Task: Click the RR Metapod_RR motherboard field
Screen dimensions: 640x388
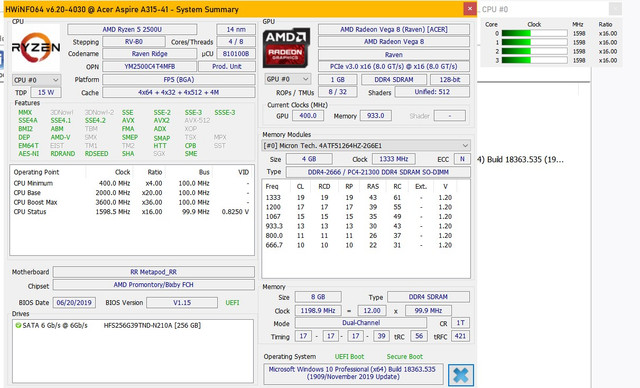Action: (153, 272)
